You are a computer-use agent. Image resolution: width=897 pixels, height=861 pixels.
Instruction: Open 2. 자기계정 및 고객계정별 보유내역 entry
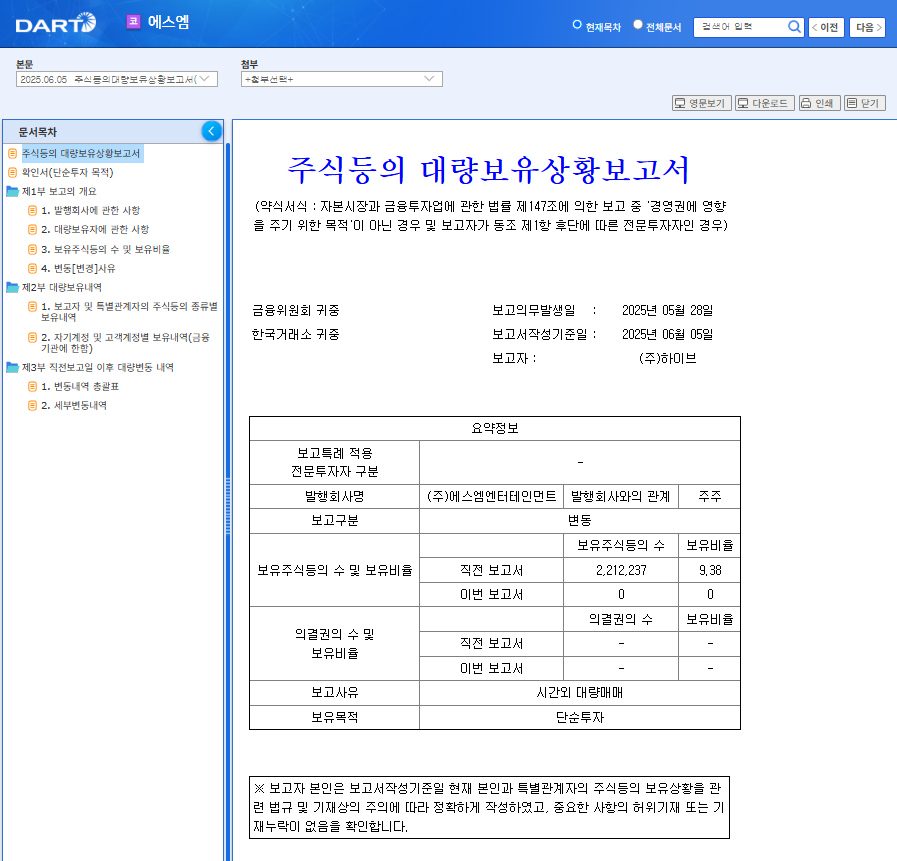point(125,343)
